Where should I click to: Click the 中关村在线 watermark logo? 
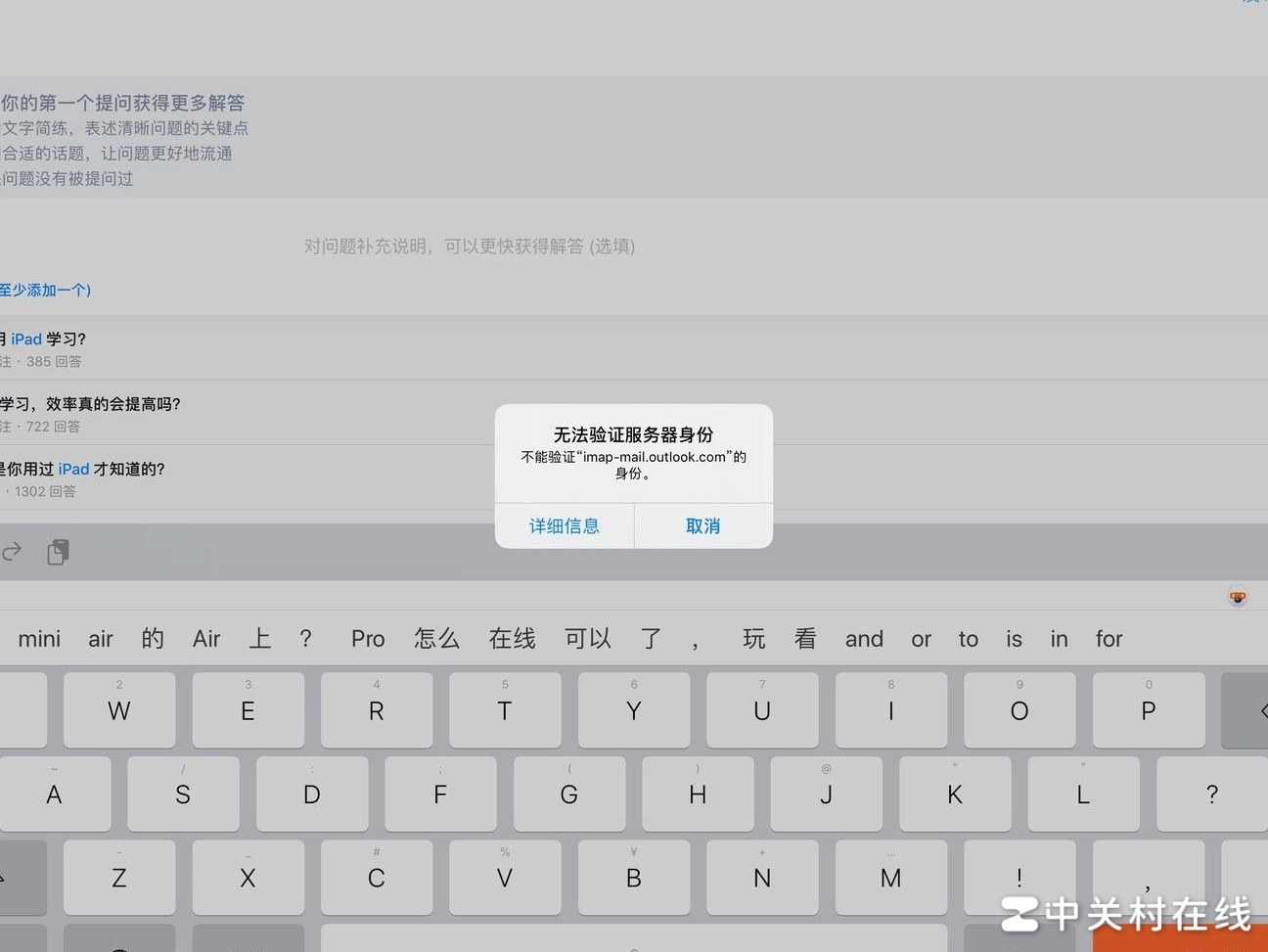point(1125,916)
